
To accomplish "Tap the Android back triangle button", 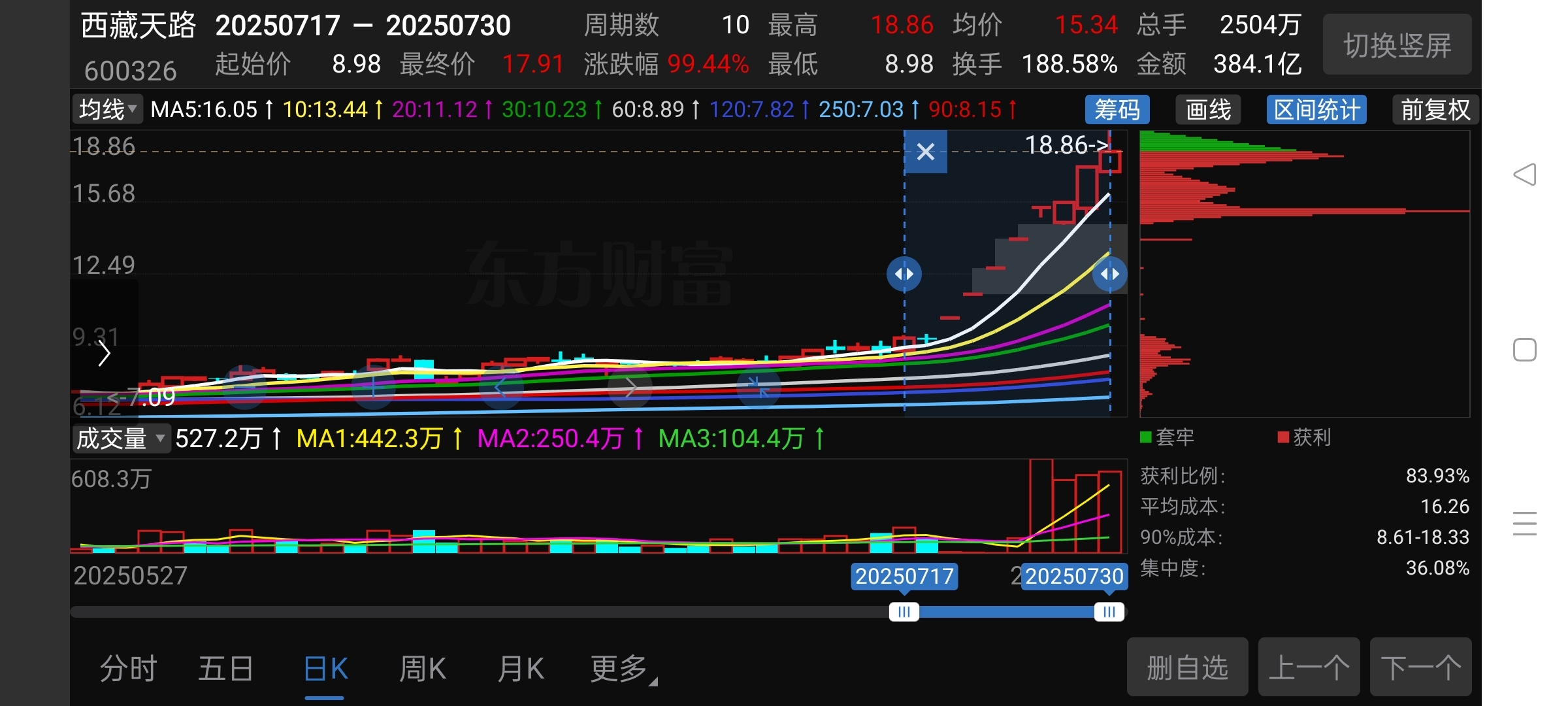I will [1524, 175].
